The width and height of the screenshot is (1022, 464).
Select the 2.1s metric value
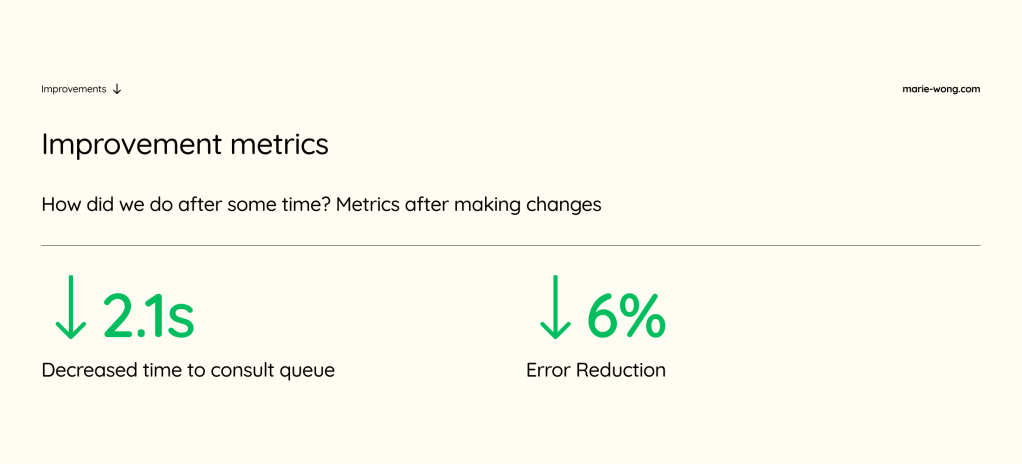coord(148,316)
